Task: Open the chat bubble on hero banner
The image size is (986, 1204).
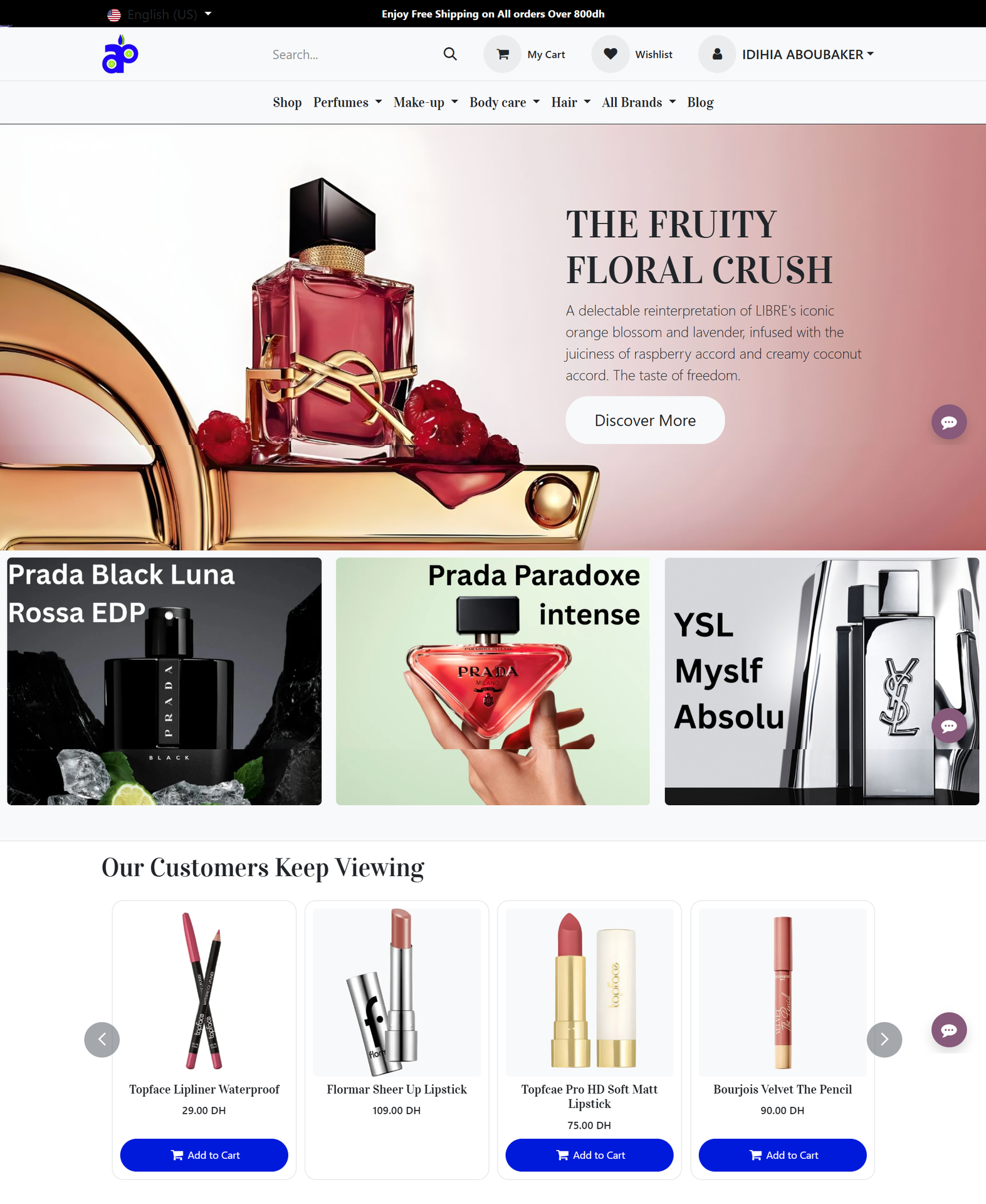Action: (x=948, y=421)
